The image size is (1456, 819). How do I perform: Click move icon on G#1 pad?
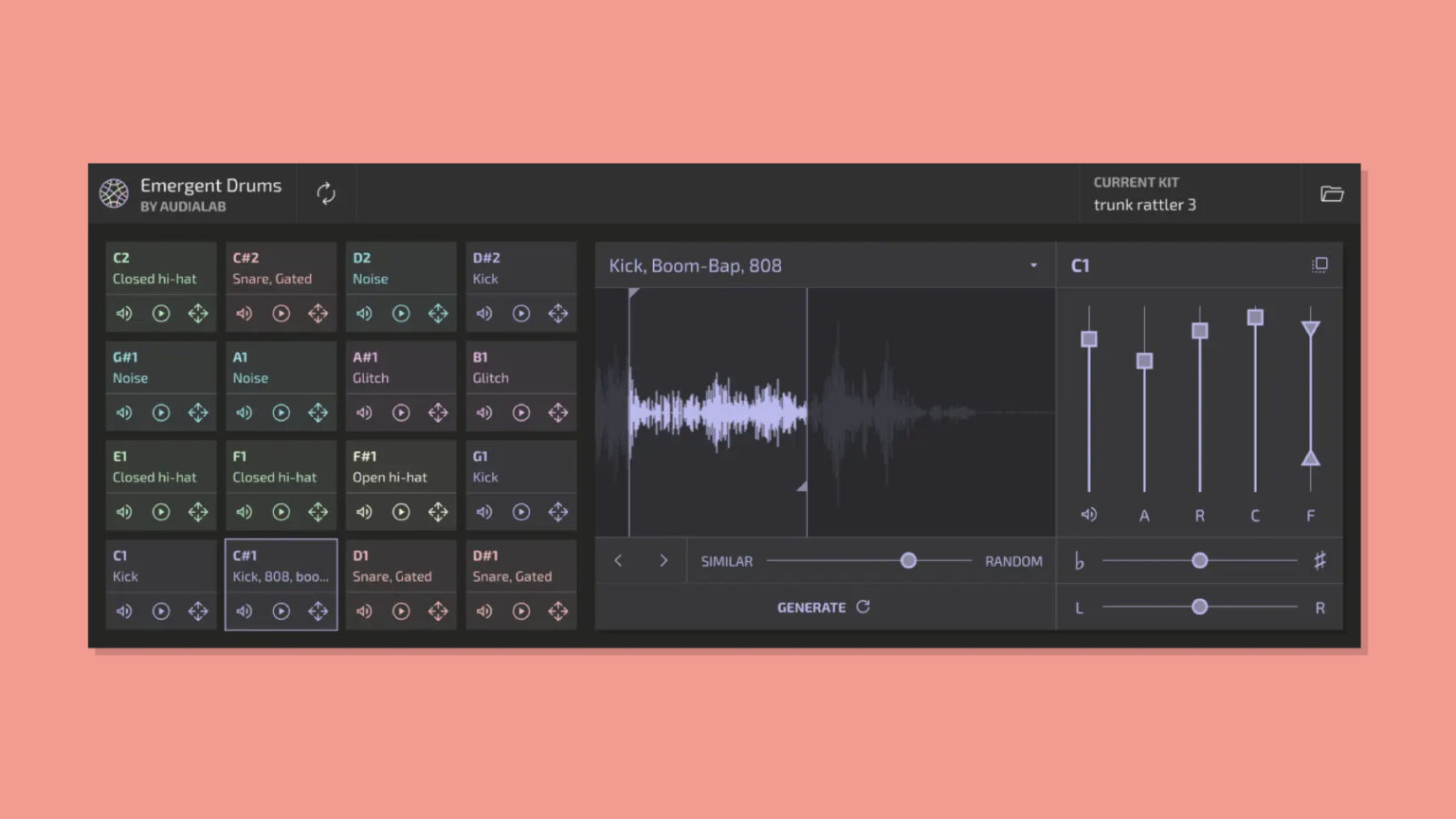pos(198,412)
